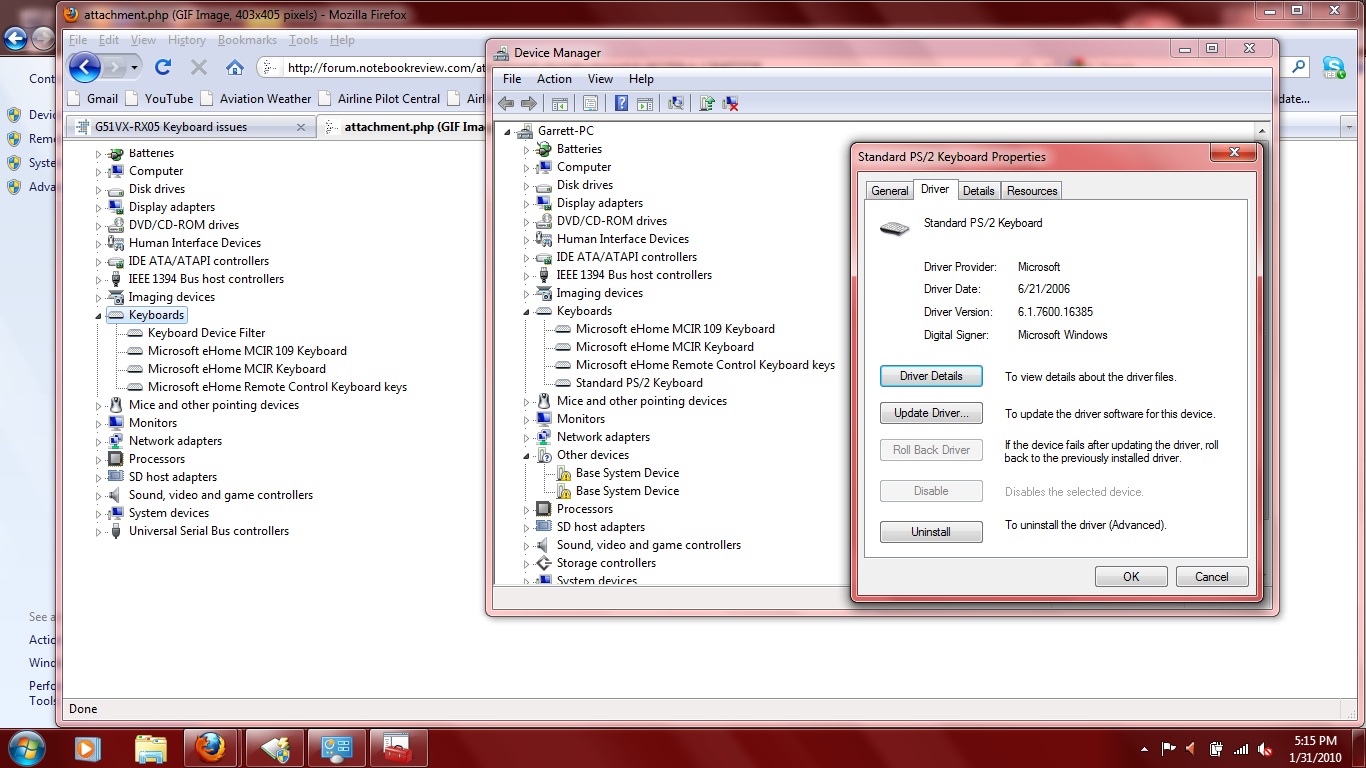Switch to General tab in Properties dialog
The width and height of the screenshot is (1366, 768).
pyautogui.click(x=889, y=191)
